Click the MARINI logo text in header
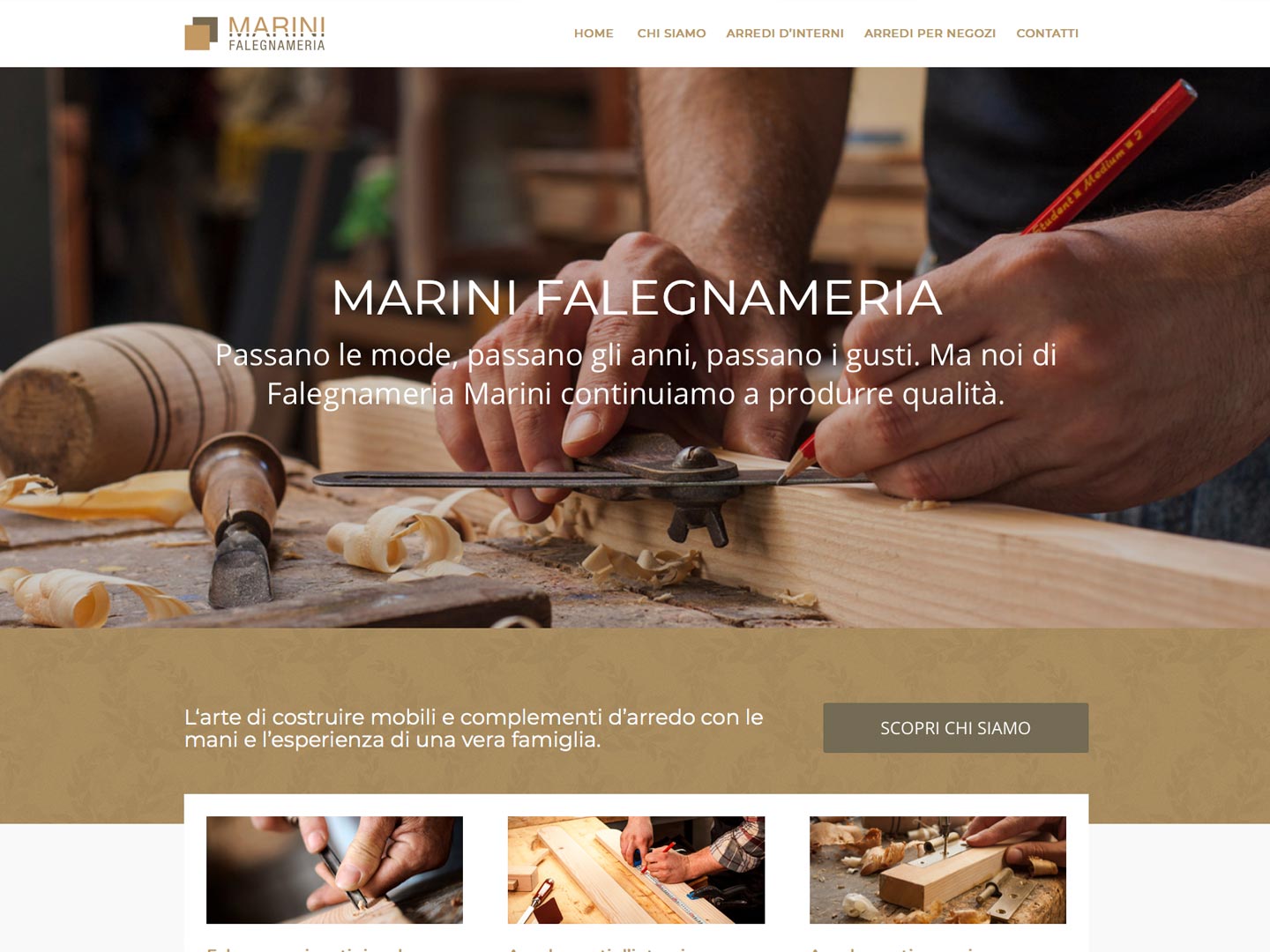 277,26
